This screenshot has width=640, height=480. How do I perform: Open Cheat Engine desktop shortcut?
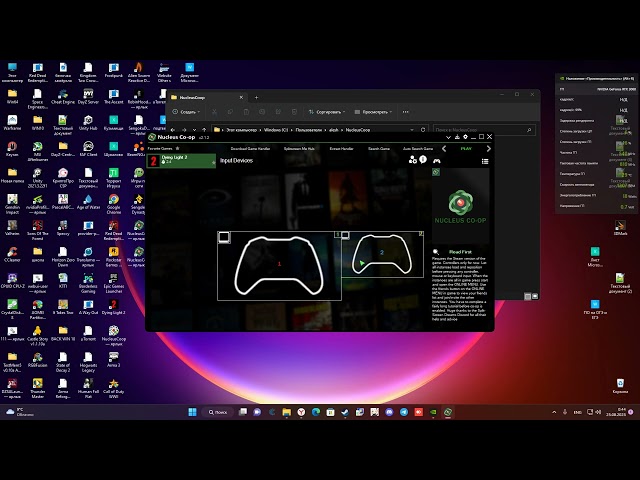tap(63, 97)
